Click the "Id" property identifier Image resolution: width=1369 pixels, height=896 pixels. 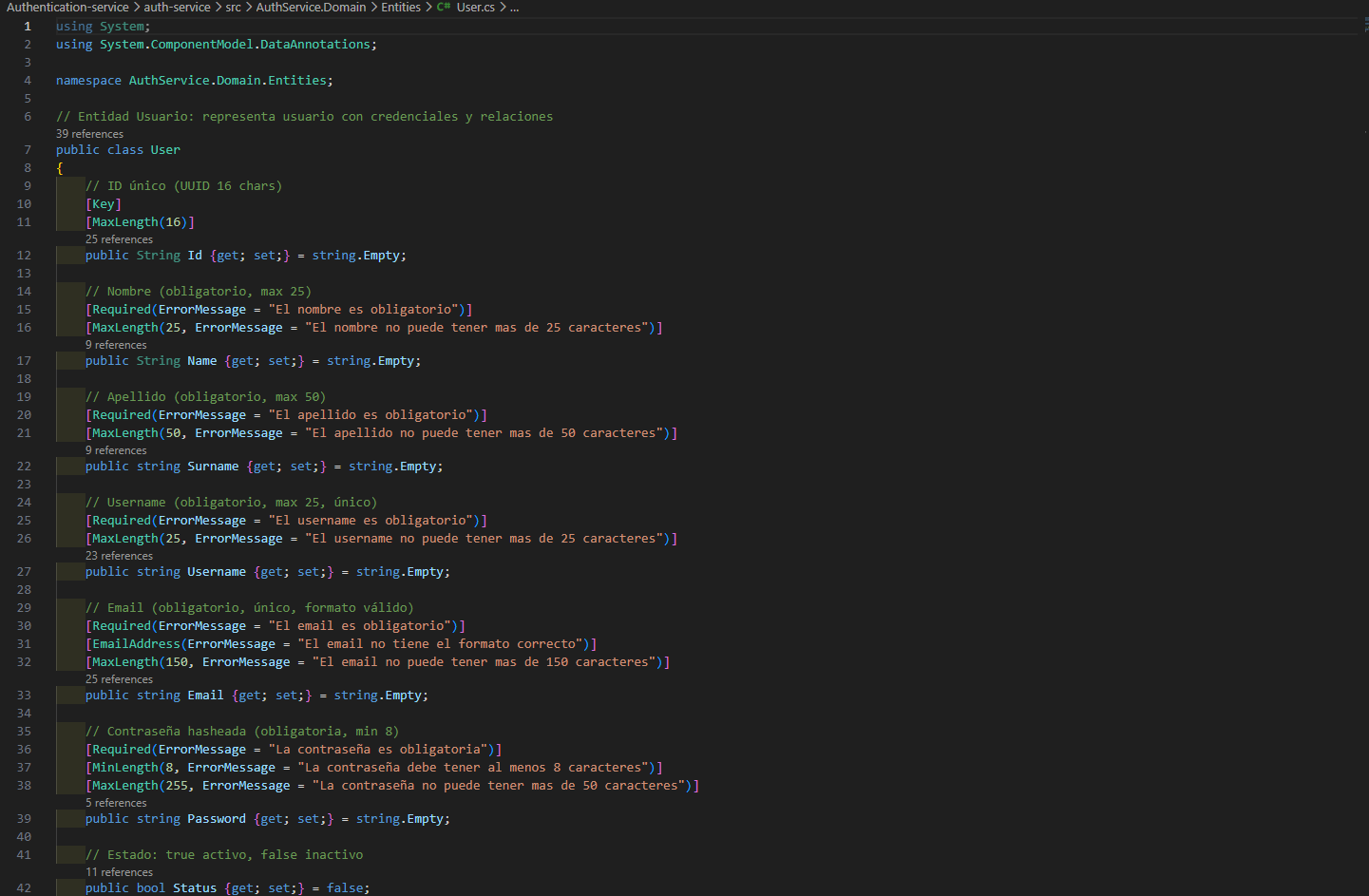[x=195, y=256]
